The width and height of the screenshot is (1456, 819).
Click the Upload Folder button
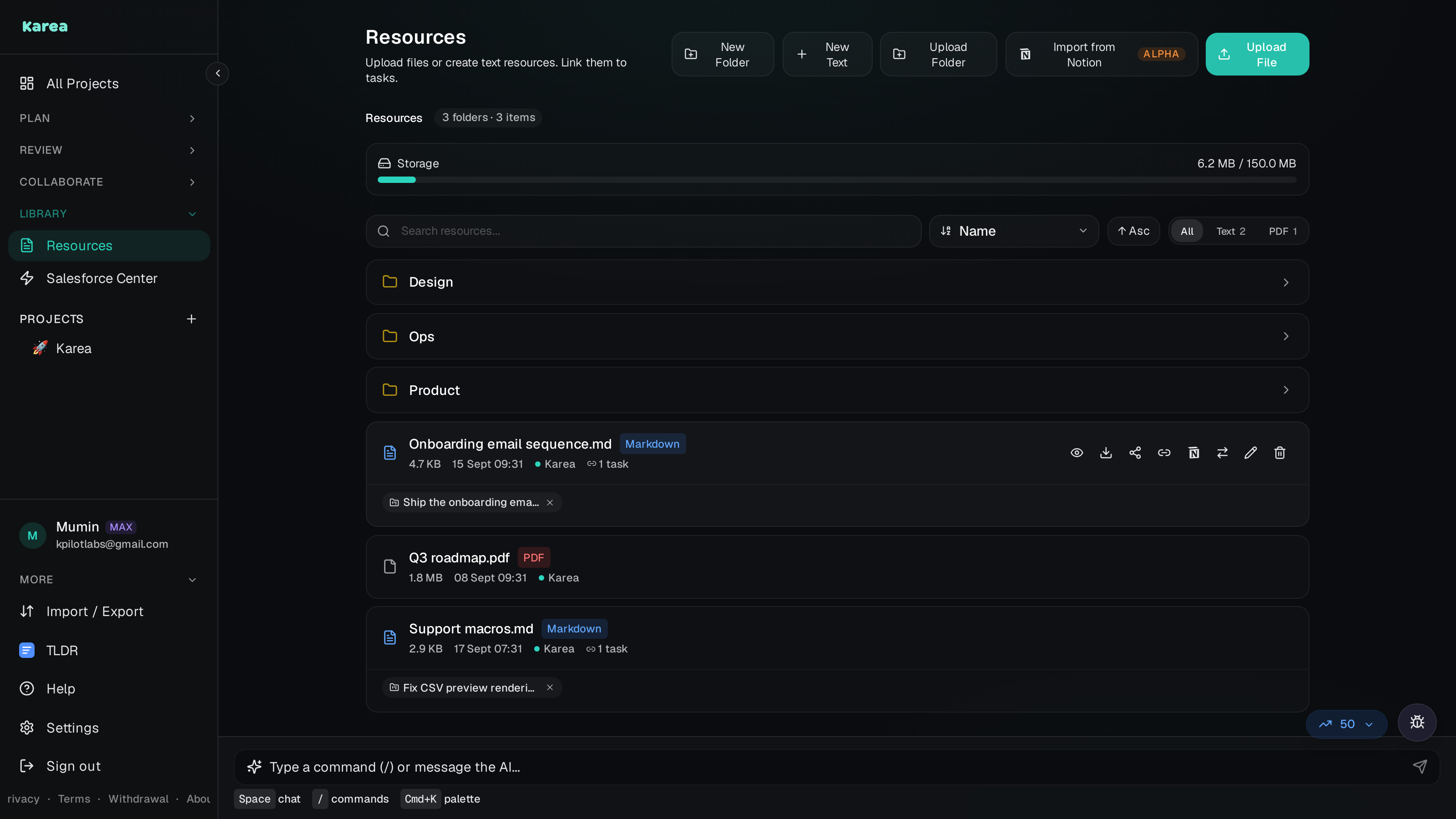[x=938, y=54]
